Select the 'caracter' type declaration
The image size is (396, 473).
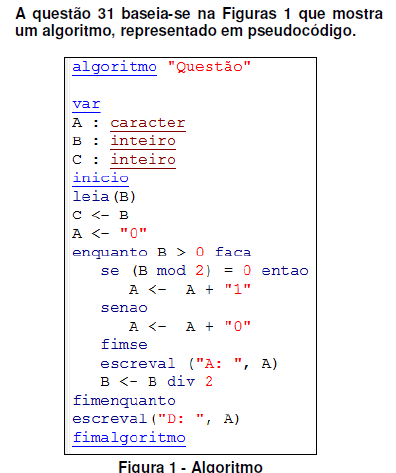point(148,123)
